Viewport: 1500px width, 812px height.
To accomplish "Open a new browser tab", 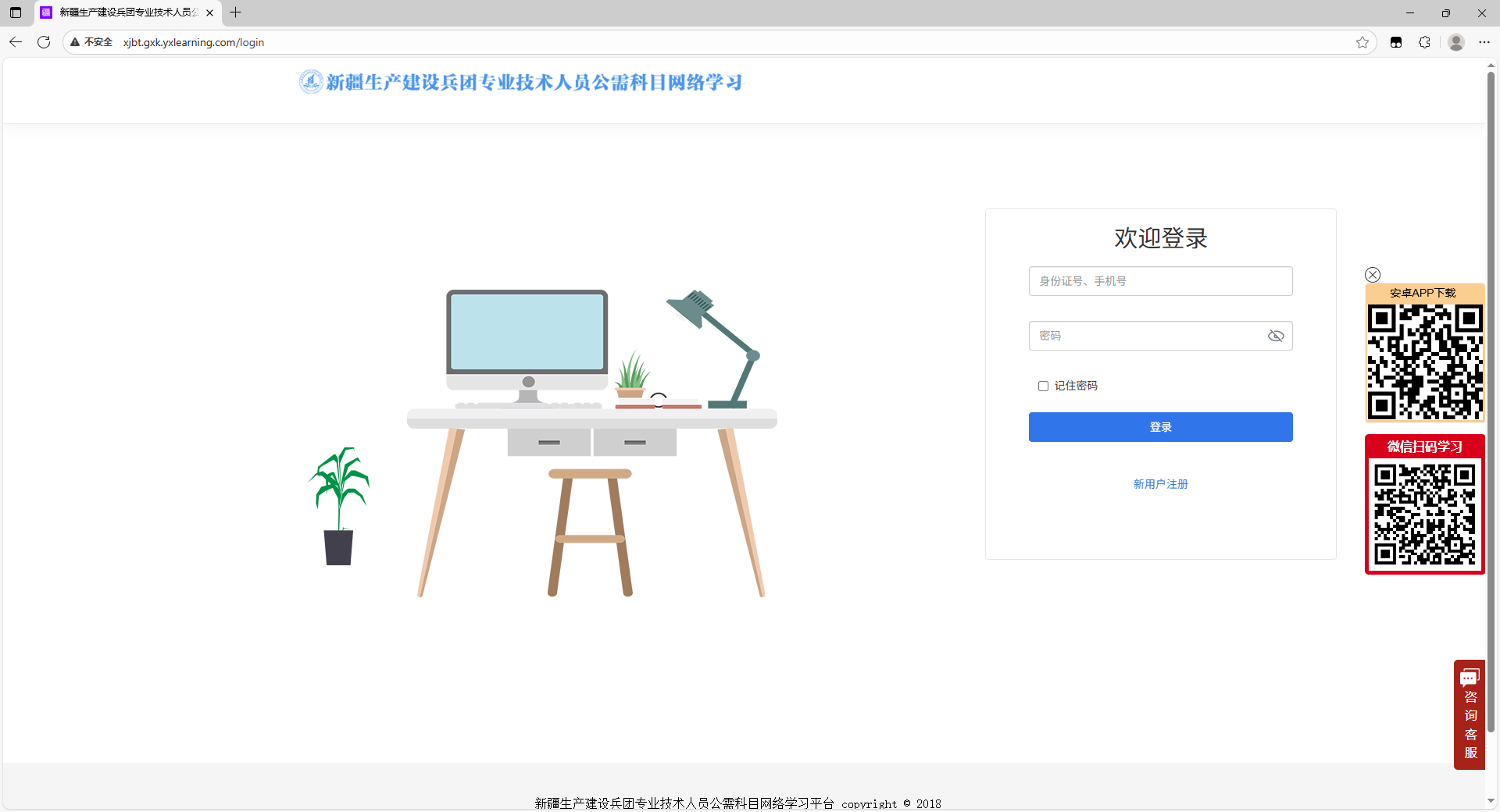I will pyautogui.click(x=236, y=12).
